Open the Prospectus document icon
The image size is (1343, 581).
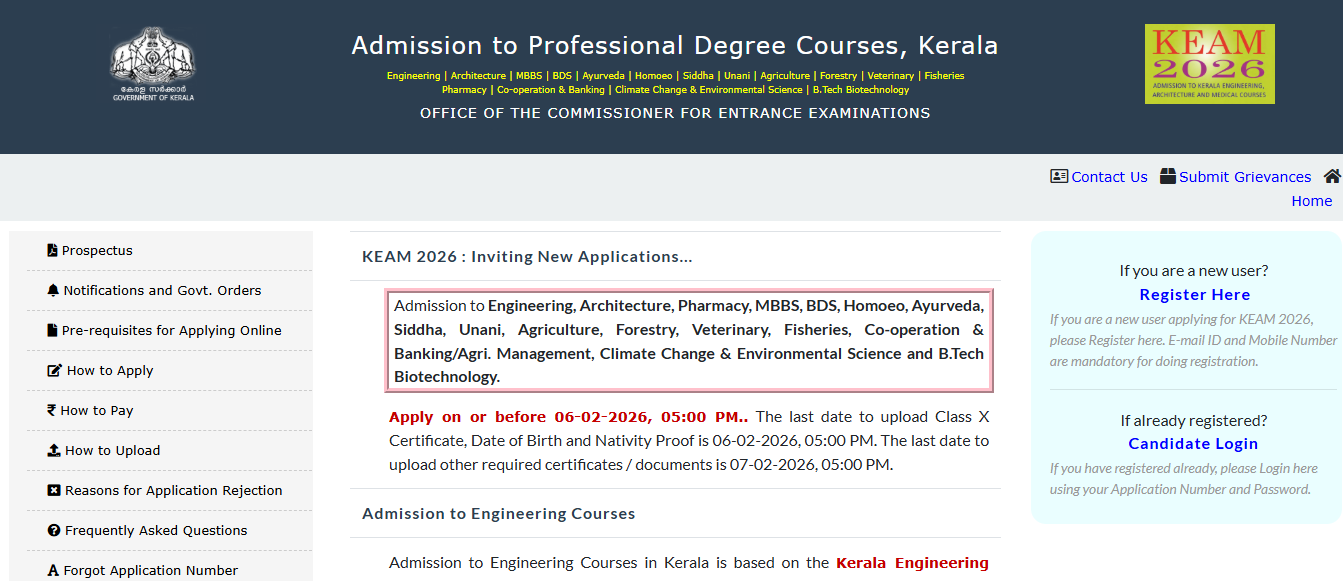point(51,249)
